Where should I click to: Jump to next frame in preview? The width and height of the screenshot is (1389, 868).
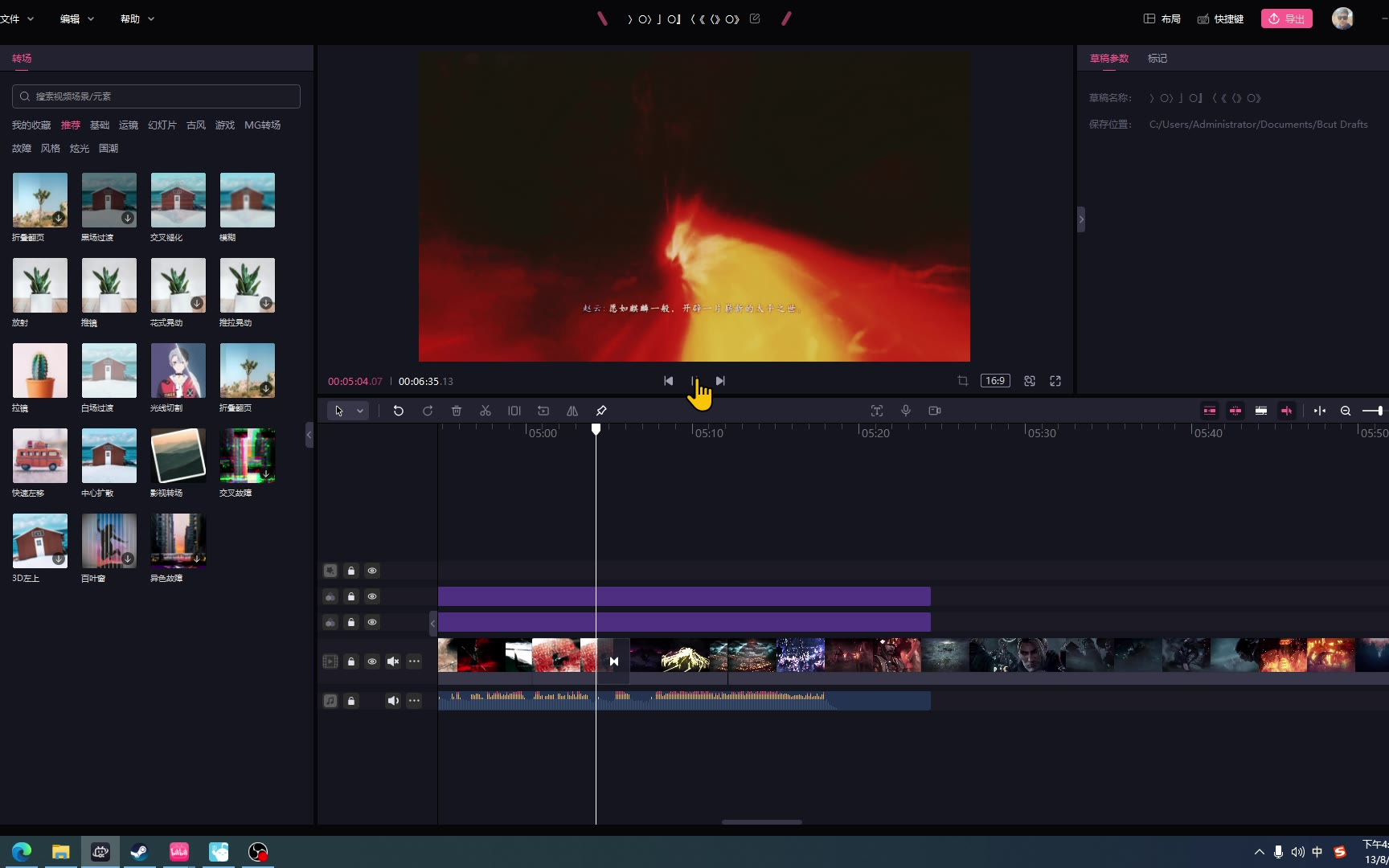coord(720,381)
